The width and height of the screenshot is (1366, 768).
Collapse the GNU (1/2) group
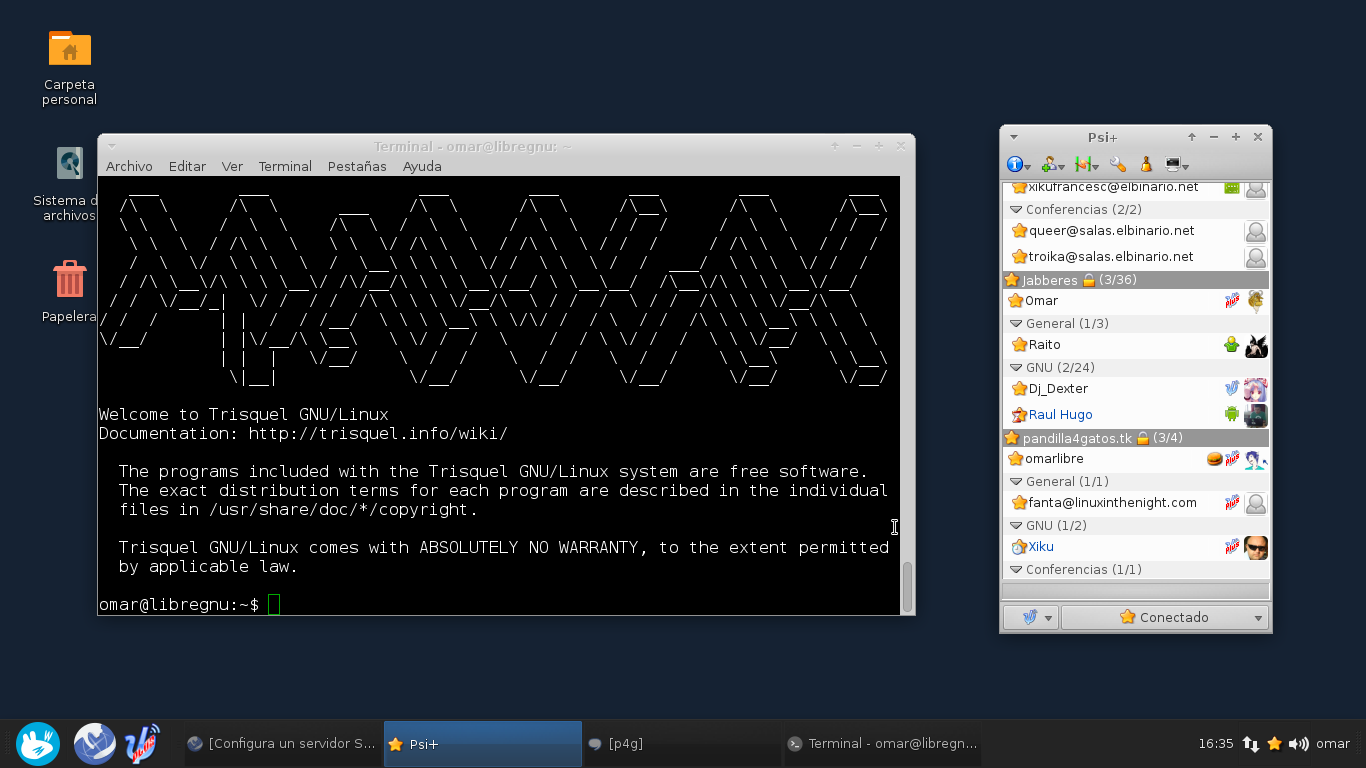click(1016, 526)
